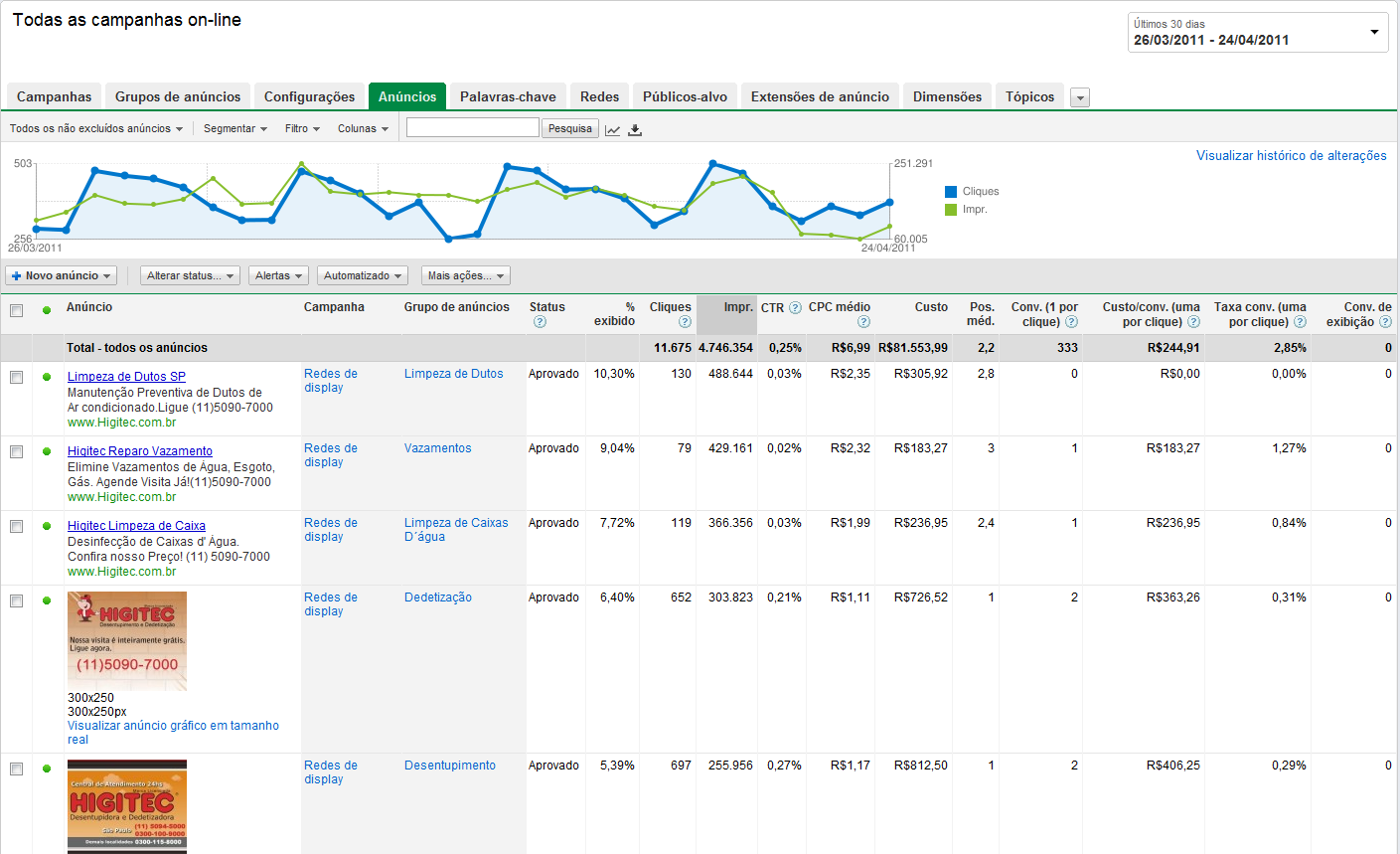Open help icon under CPC médio header
The height and width of the screenshot is (854, 1400).
tap(863, 322)
